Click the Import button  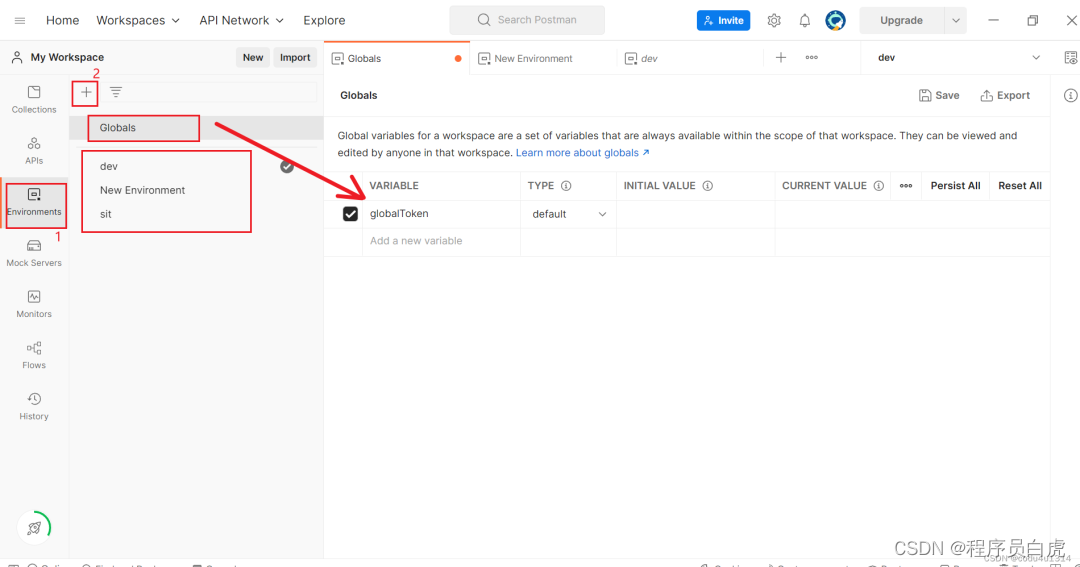[x=295, y=58]
